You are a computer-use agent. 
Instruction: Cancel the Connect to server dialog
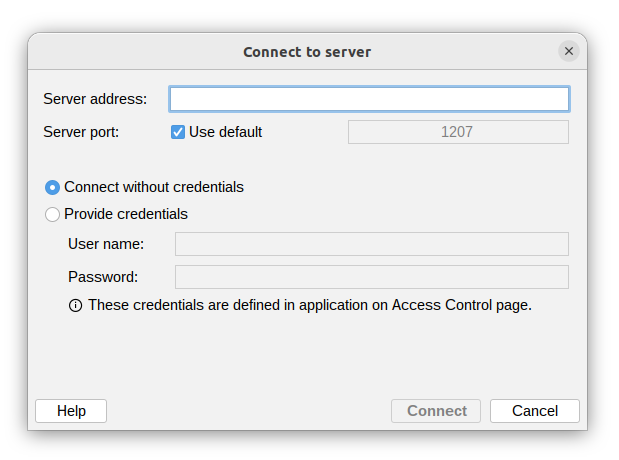tap(535, 411)
